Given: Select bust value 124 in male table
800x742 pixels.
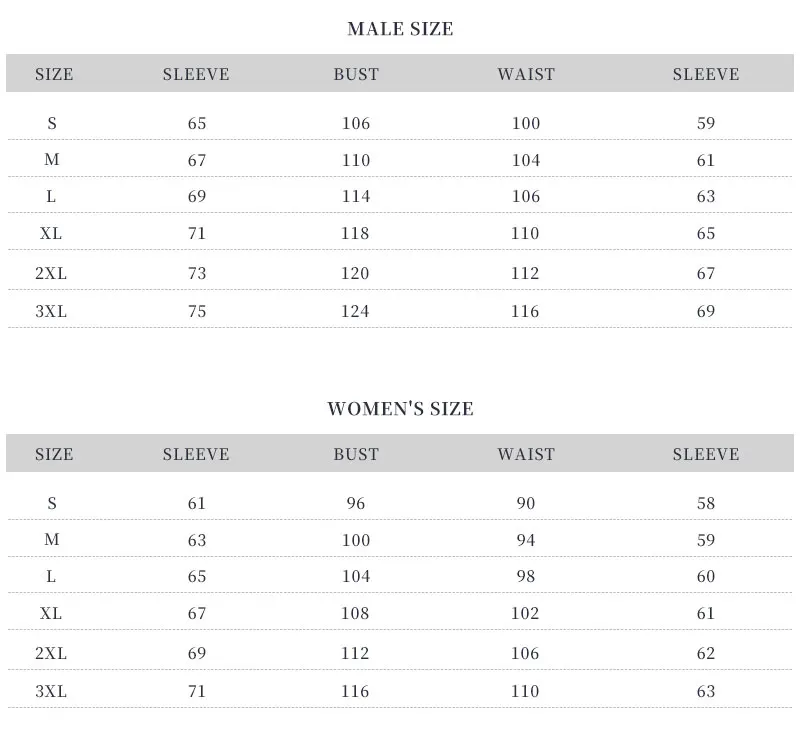Looking at the screenshot, I should pos(355,311).
